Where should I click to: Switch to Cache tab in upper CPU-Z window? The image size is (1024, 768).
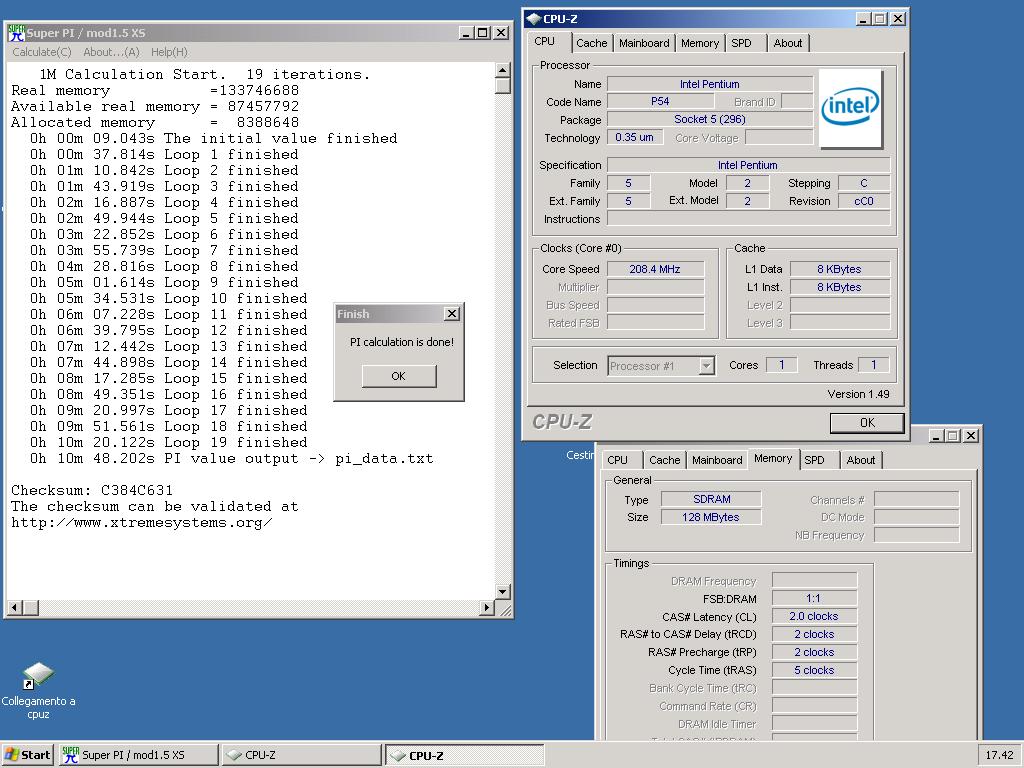click(x=591, y=43)
